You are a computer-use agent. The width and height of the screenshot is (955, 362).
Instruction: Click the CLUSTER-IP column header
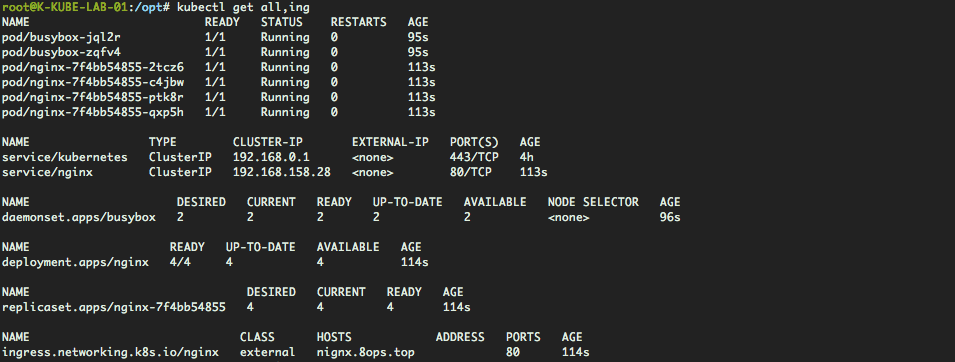(x=268, y=142)
